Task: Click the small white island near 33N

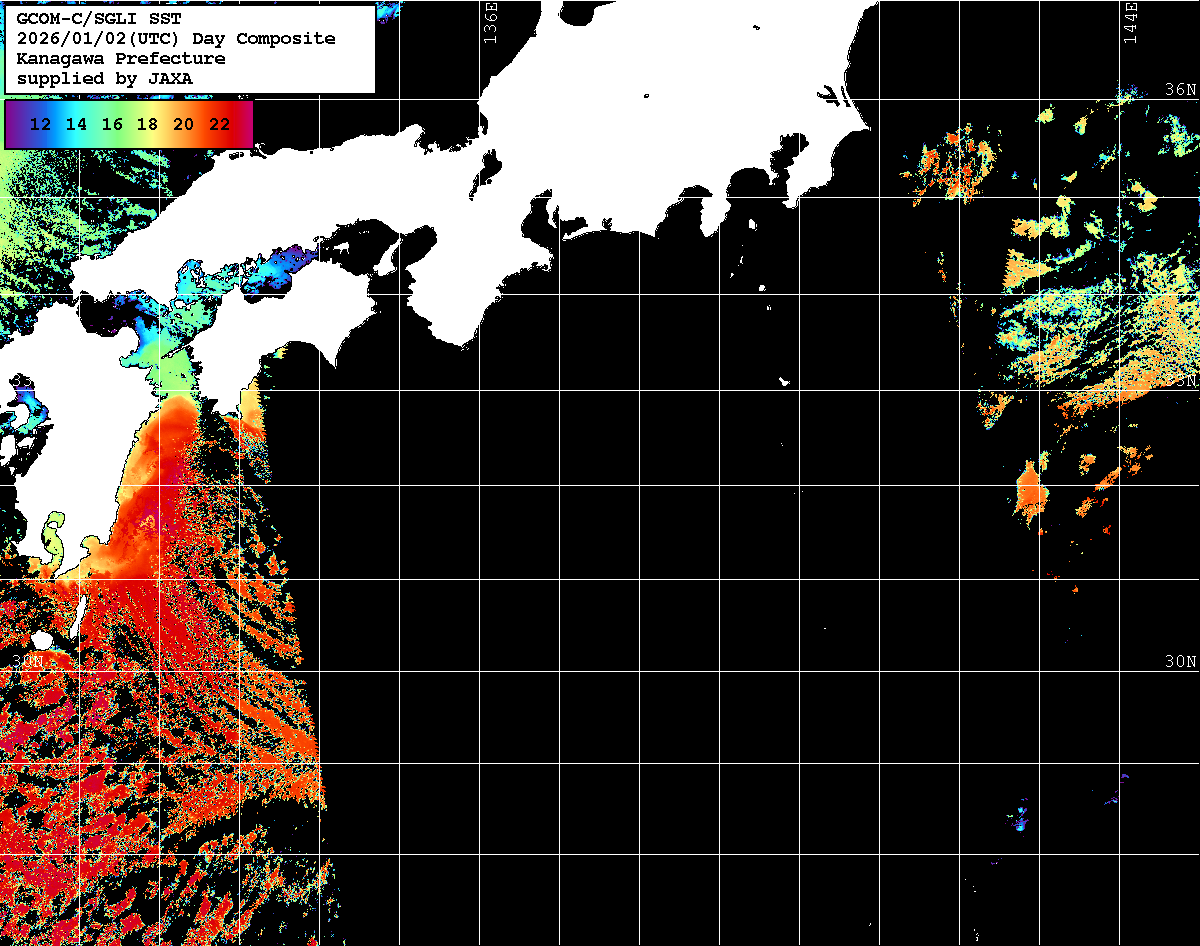Action: click(x=786, y=381)
